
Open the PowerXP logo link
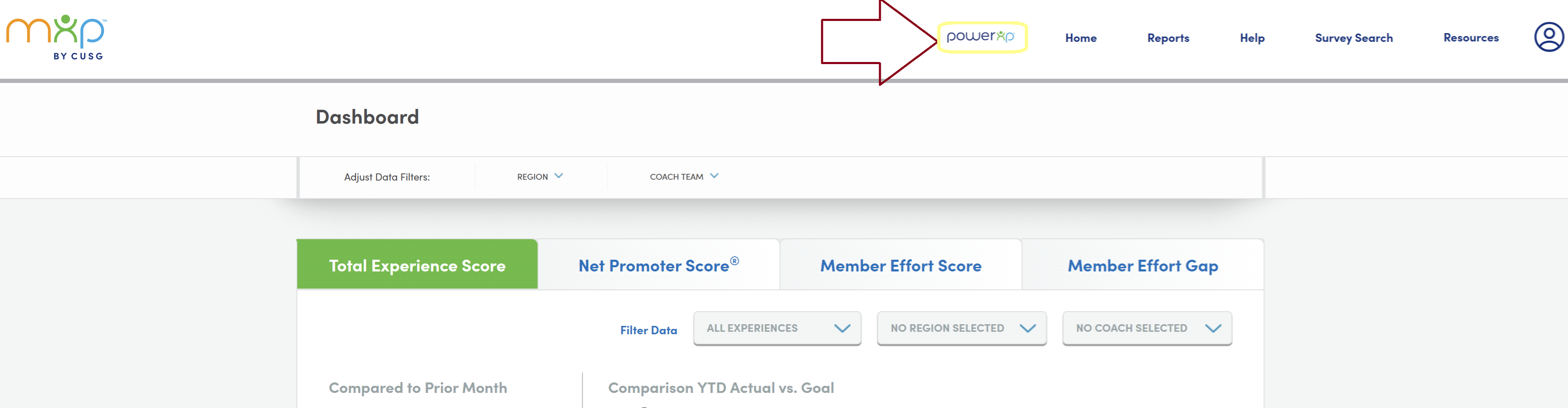click(x=981, y=37)
